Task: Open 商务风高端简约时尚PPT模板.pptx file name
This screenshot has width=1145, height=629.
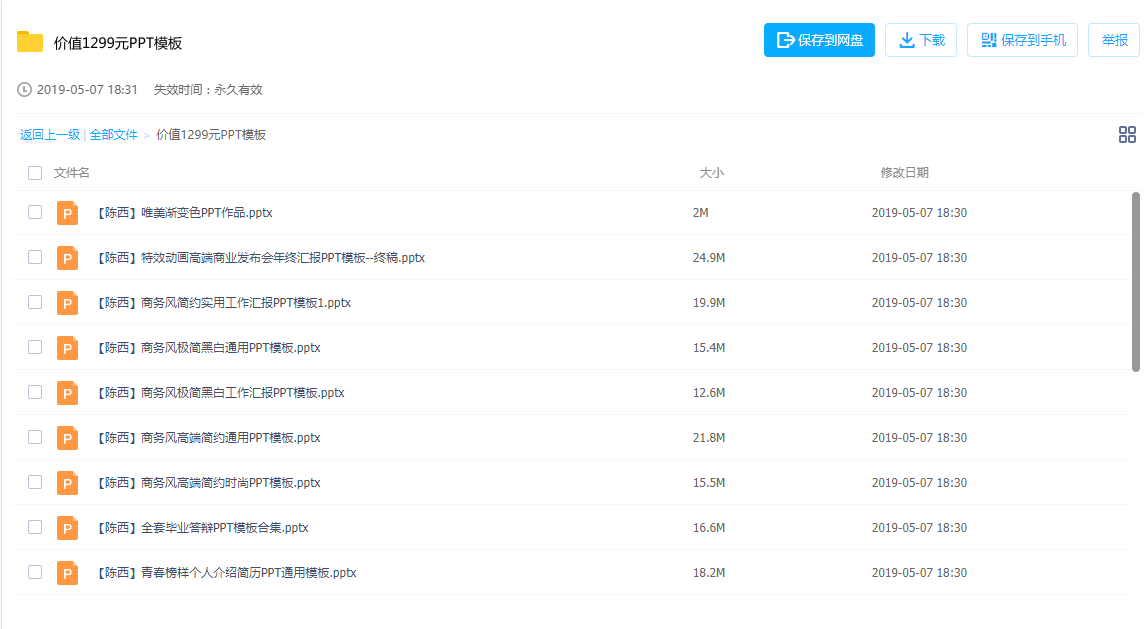Action: coord(208,483)
